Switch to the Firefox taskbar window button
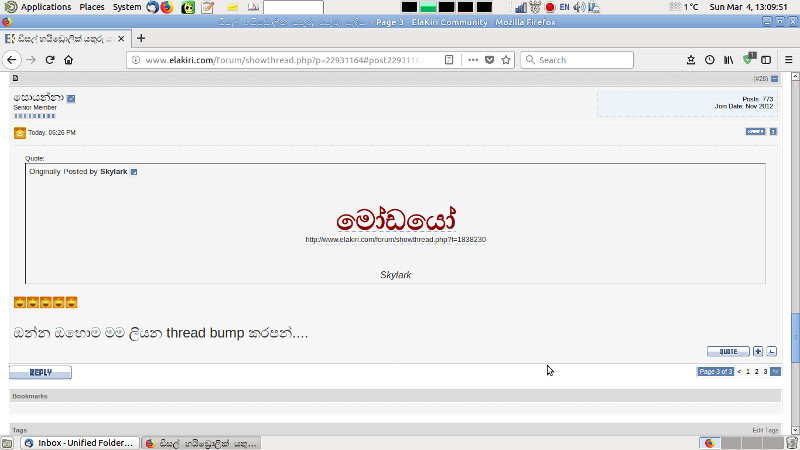Screen dimensions: 800x450 tap(201, 443)
